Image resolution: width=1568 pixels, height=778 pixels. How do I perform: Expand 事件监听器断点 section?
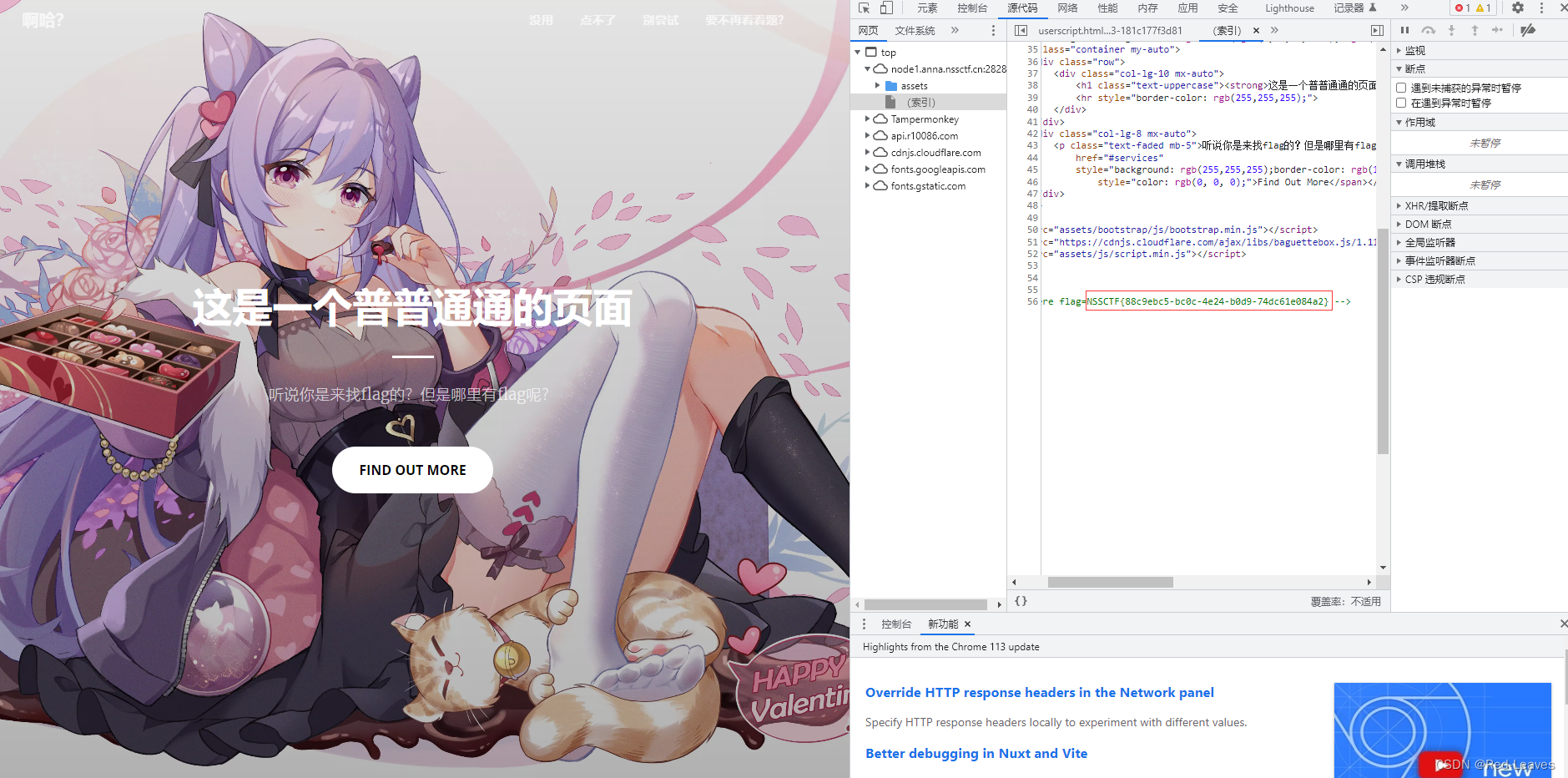tap(1480, 260)
